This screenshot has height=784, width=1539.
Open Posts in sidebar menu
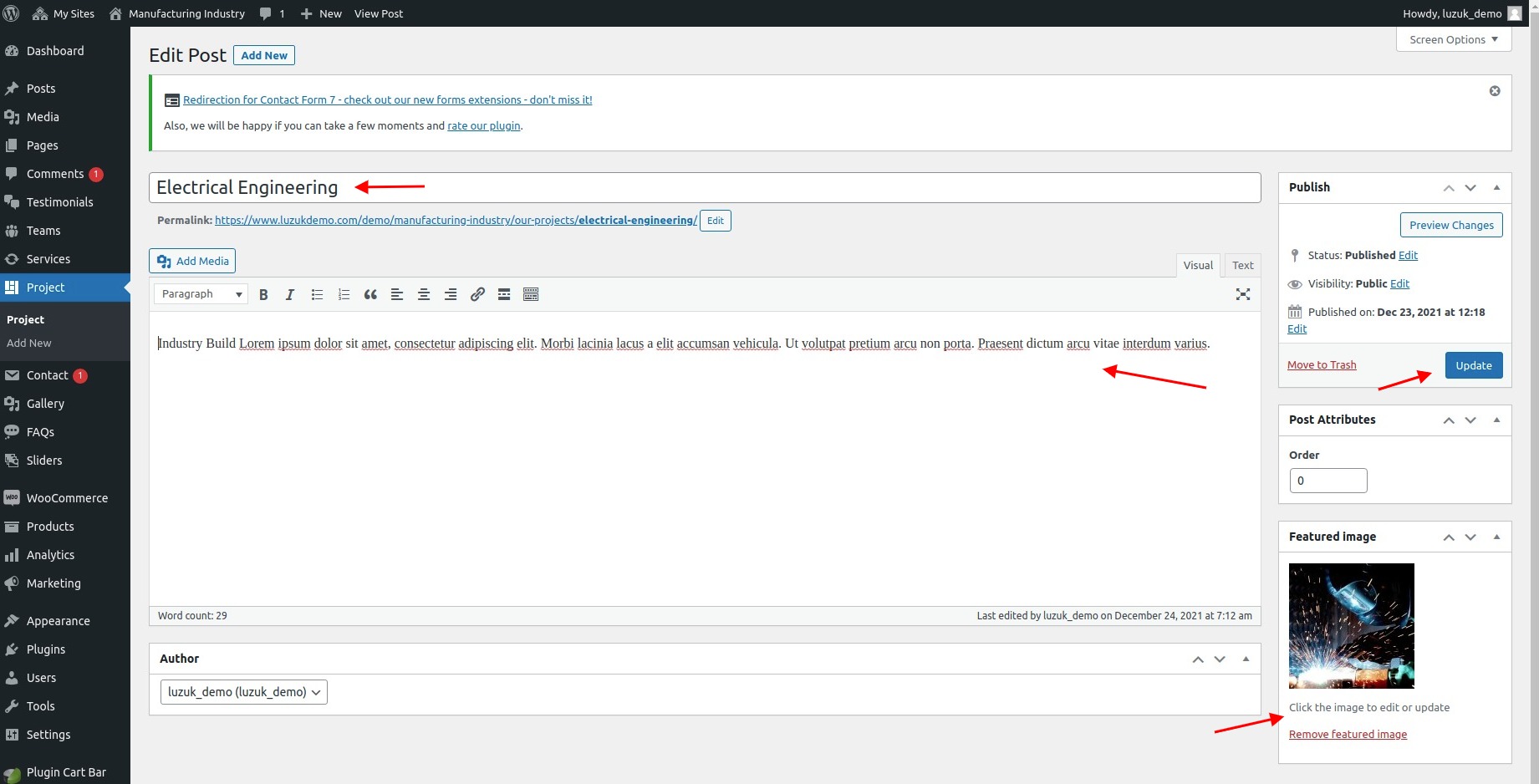tap(65, 89)
